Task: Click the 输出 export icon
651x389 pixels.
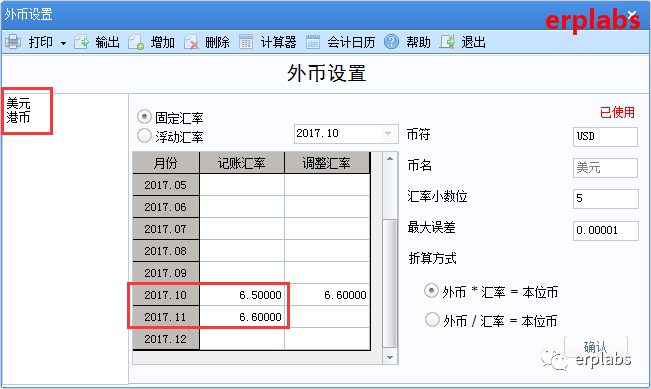Action: click(x=82, y=42)
